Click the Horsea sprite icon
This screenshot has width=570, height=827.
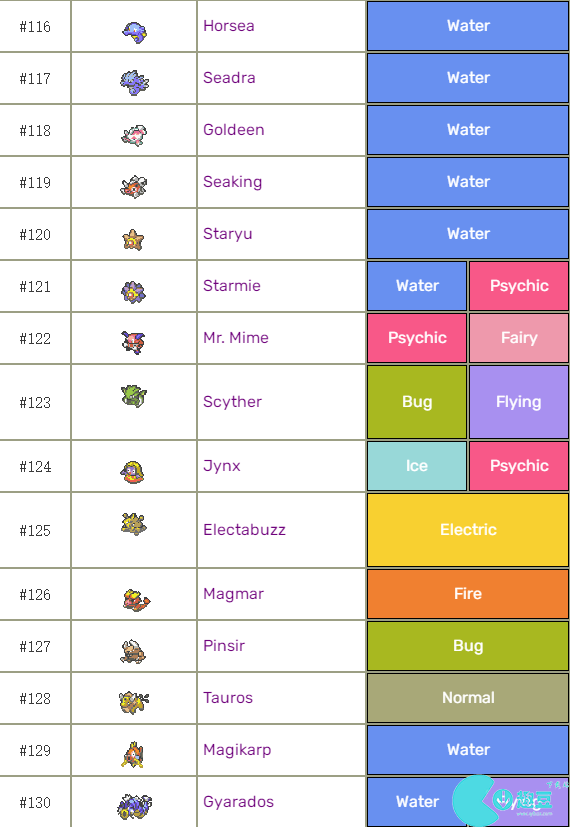(134, 33)
